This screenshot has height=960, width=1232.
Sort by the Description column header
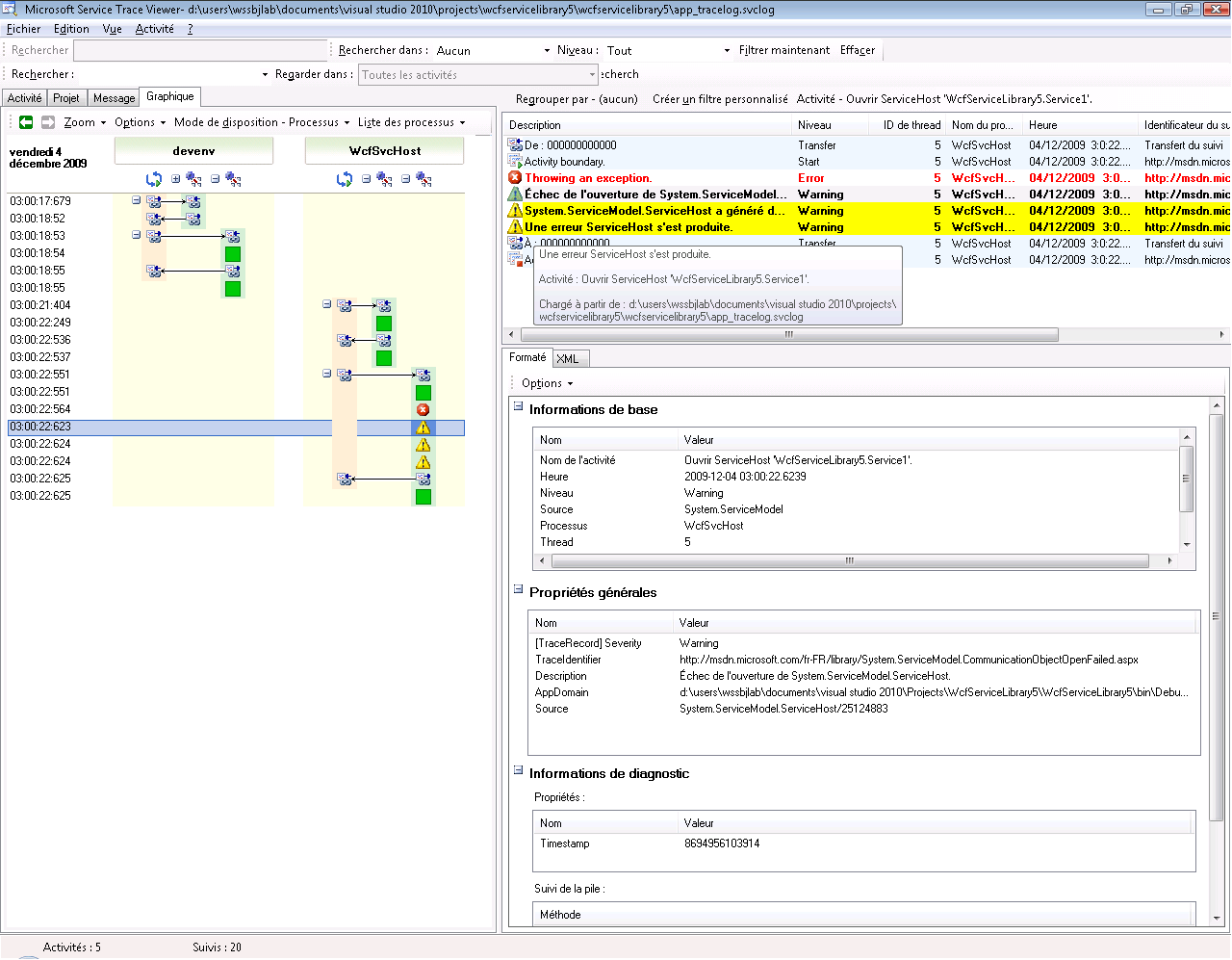(x=648, y=125)
